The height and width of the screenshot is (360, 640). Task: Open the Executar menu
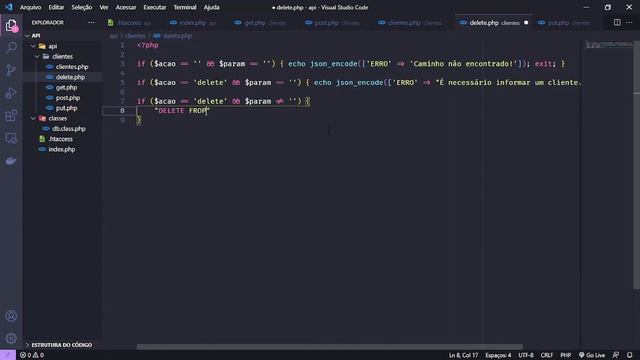(155, 7)
